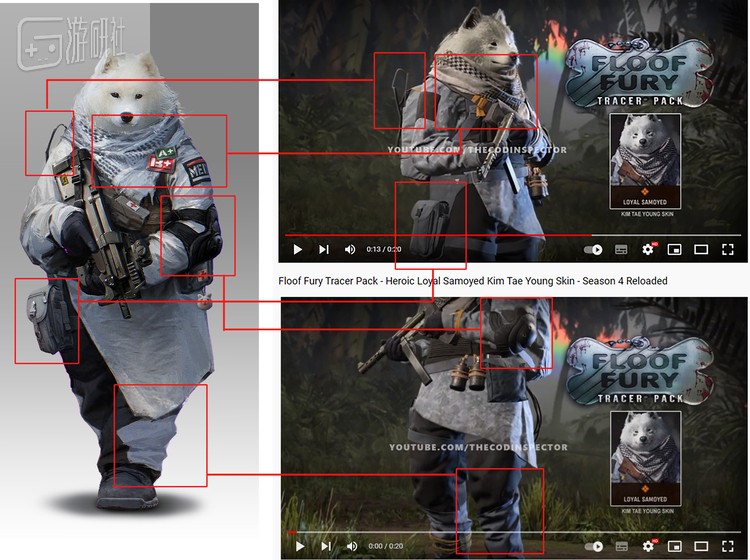Play the bottom video at 0:00
Screen dimensions: 750x560
coord(297,546)
